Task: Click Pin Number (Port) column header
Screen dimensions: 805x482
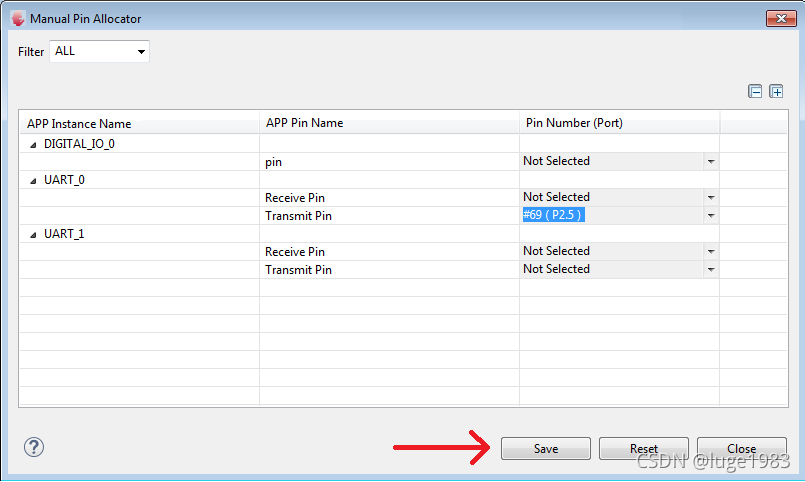Action: click(620, 123)
